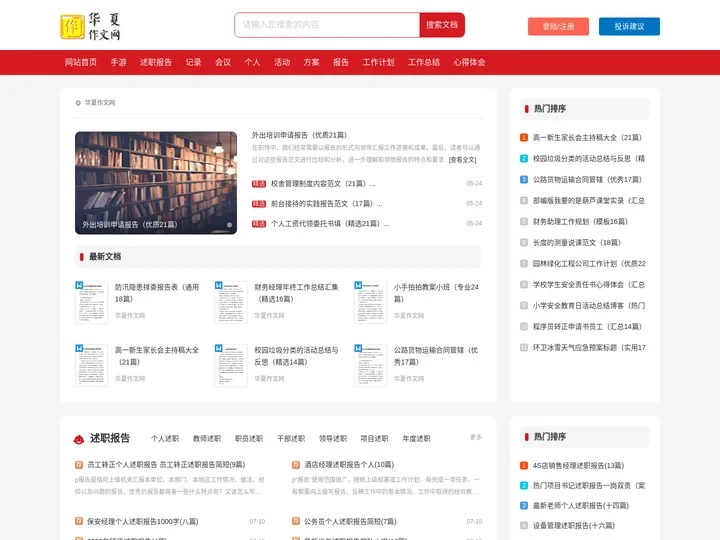
Task: Open the 登陆/注册 button
Action: click(558, 27)
